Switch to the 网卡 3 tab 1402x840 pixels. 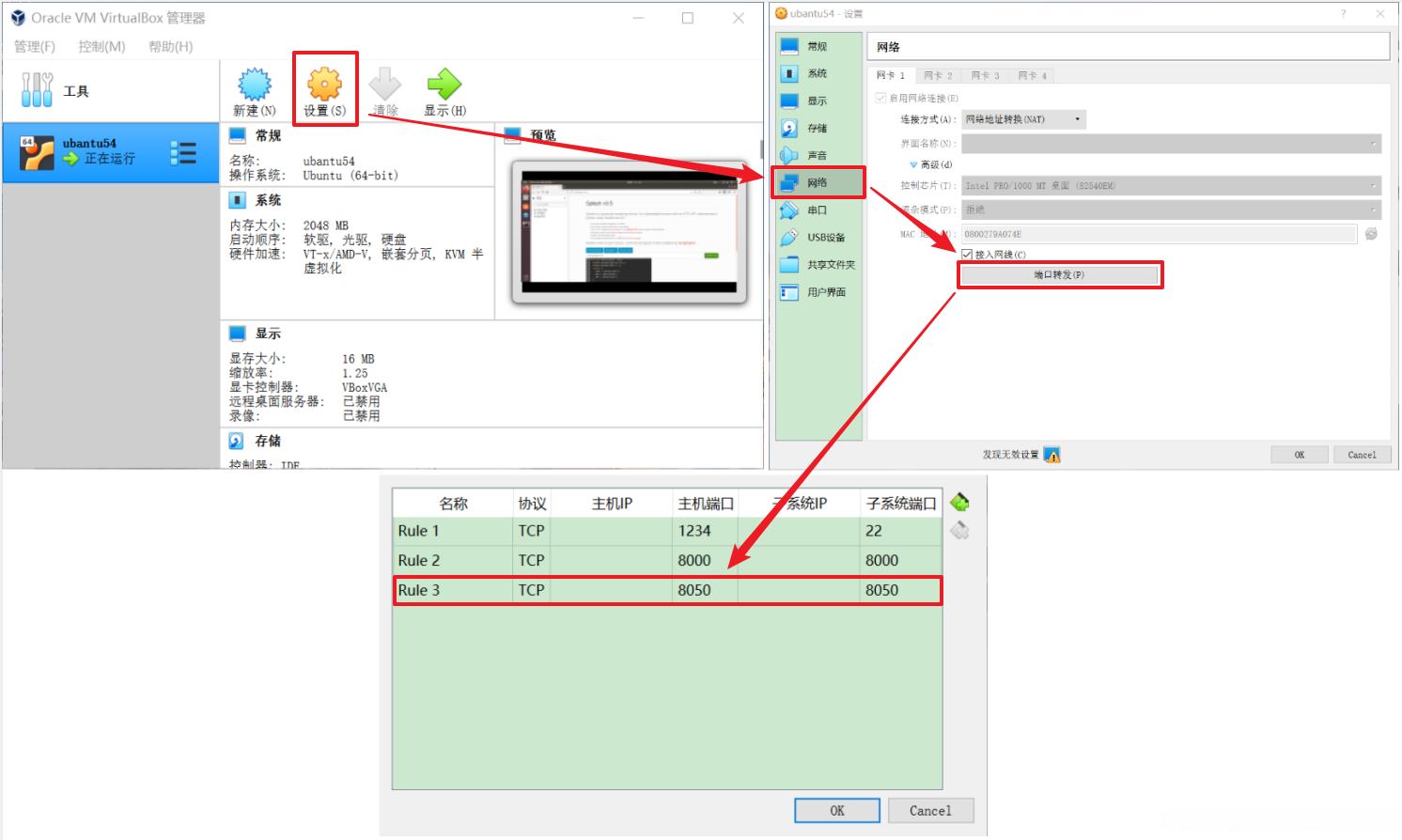[985, 75]
